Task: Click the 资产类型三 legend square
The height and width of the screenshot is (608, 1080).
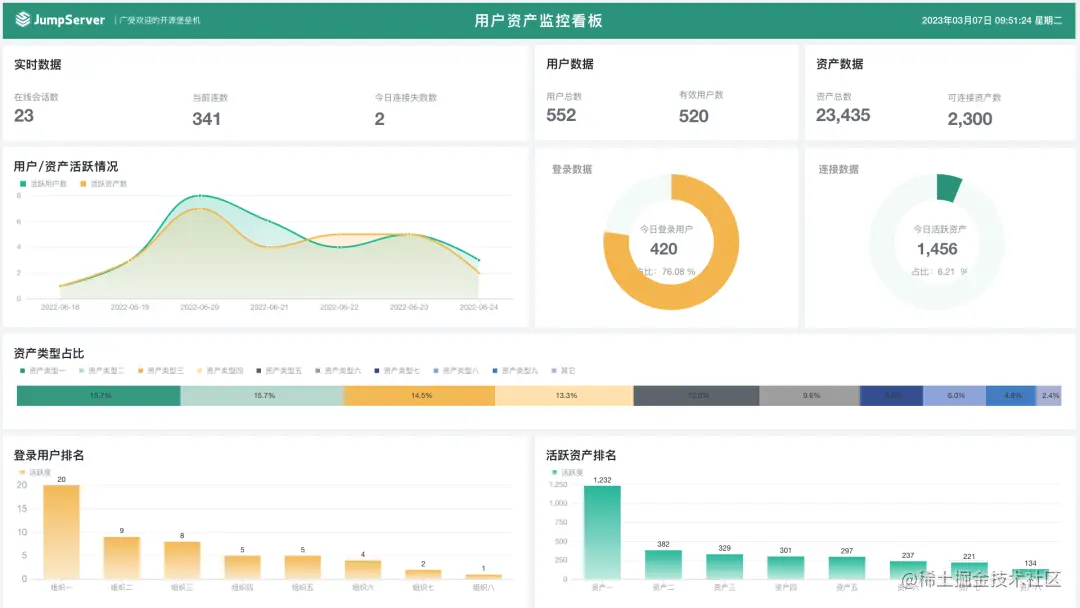Action: (141, 372)
